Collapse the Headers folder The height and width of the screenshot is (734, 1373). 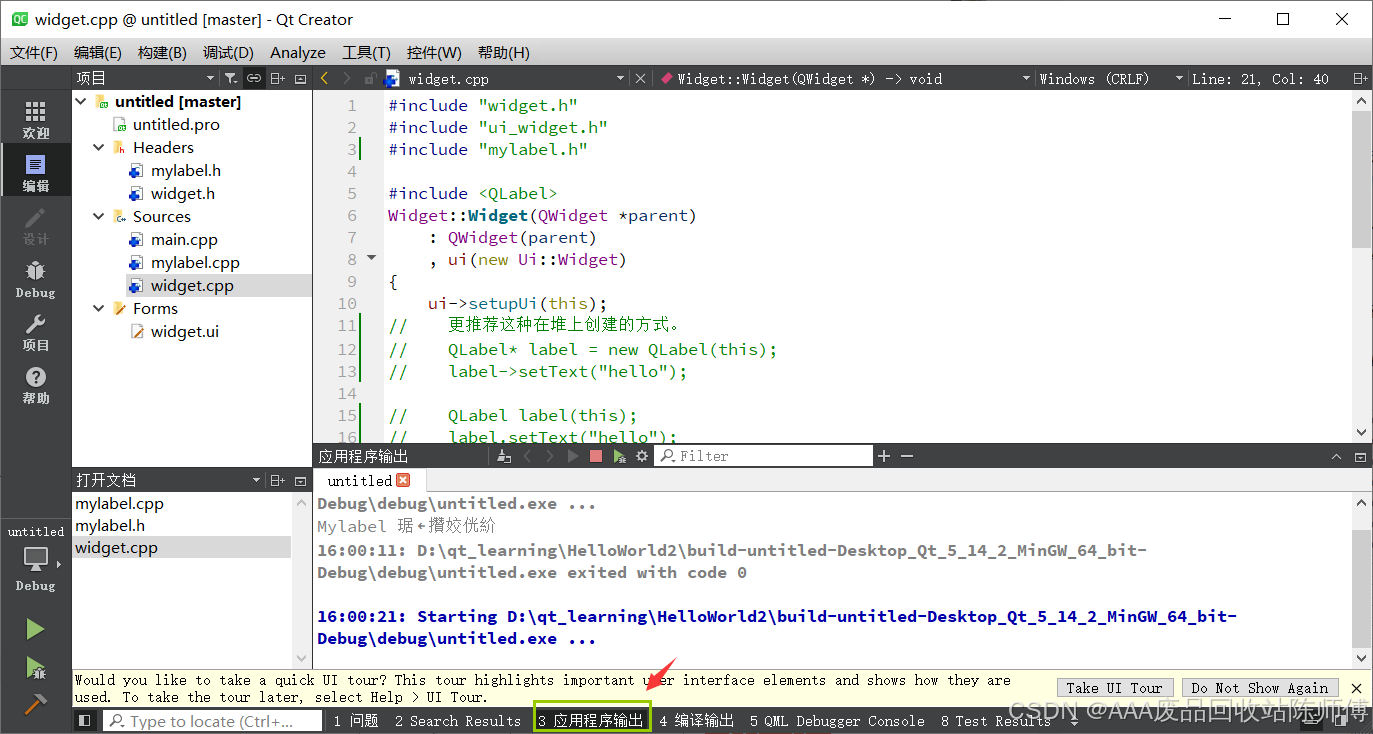[x=99, y=148]
